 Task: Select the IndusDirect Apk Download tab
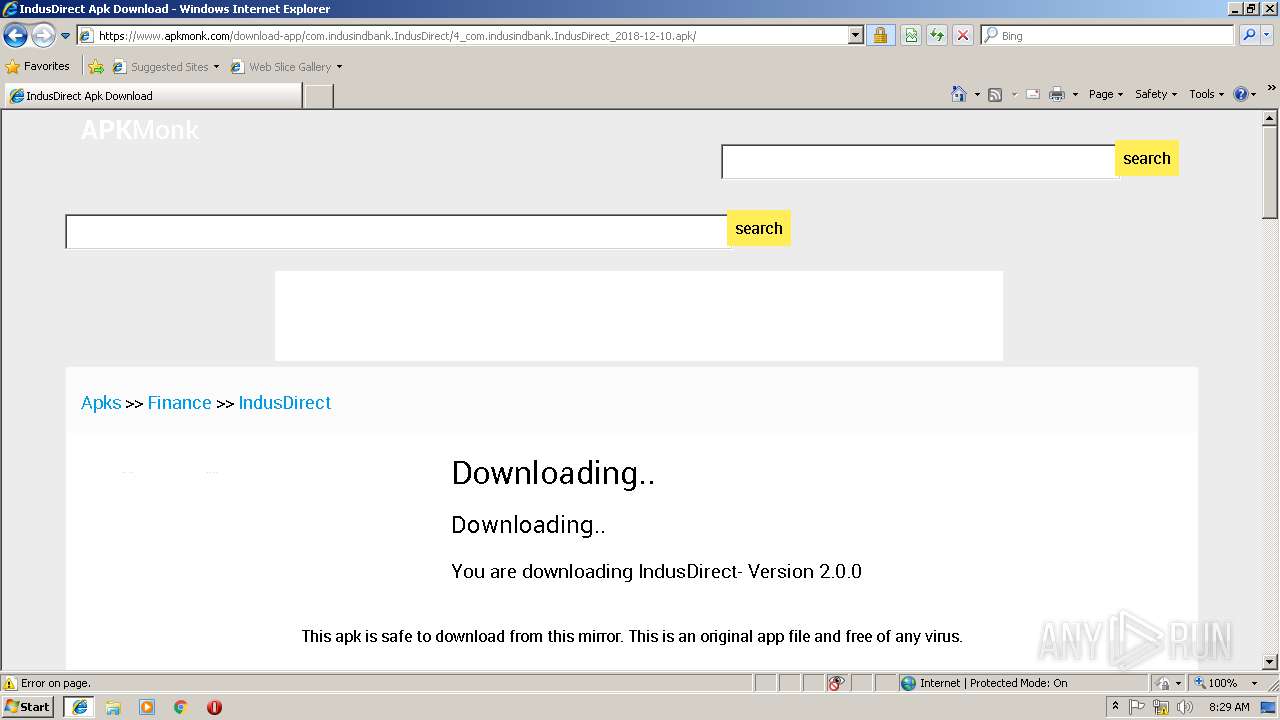pyautogui.click(x=152, y=96)
